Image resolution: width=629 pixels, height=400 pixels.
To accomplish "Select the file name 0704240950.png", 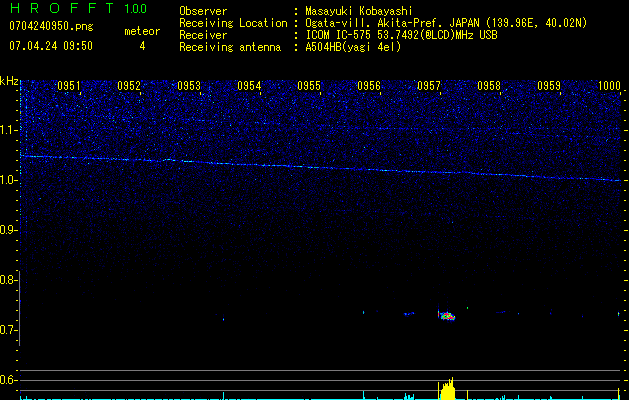I will (x=51, y=26).
